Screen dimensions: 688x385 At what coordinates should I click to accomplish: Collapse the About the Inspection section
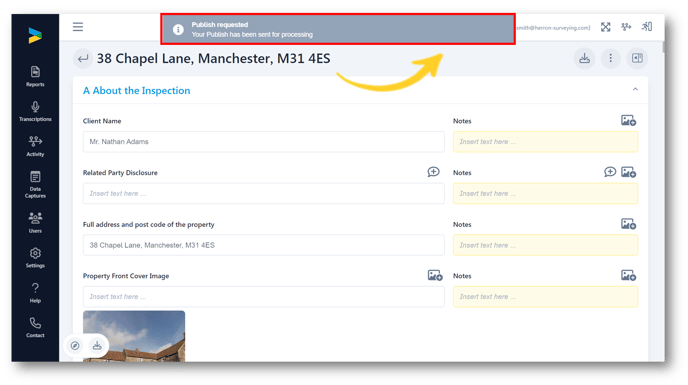635,89
